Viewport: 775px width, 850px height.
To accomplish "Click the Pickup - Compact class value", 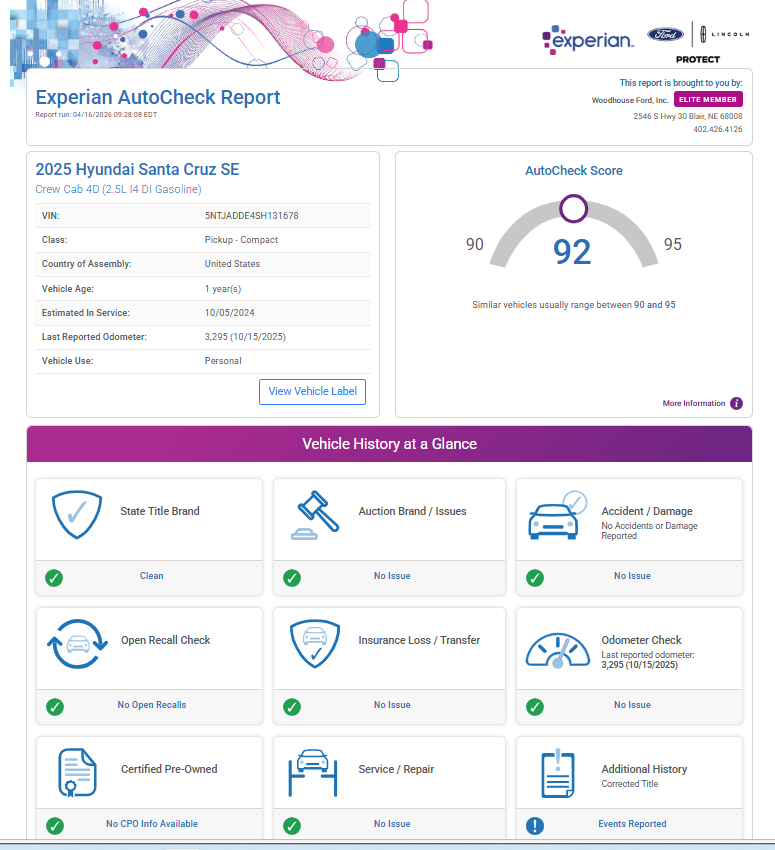I will pos(241,240).
